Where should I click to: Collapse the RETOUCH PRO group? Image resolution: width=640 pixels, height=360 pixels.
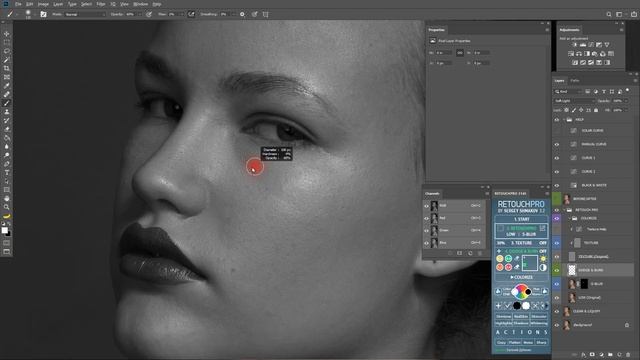[564, 210]
